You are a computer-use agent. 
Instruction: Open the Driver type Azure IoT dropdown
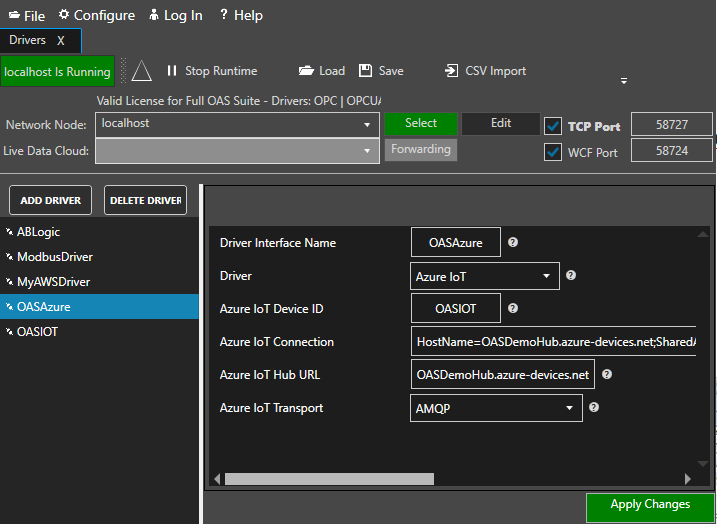coord(546,276)
